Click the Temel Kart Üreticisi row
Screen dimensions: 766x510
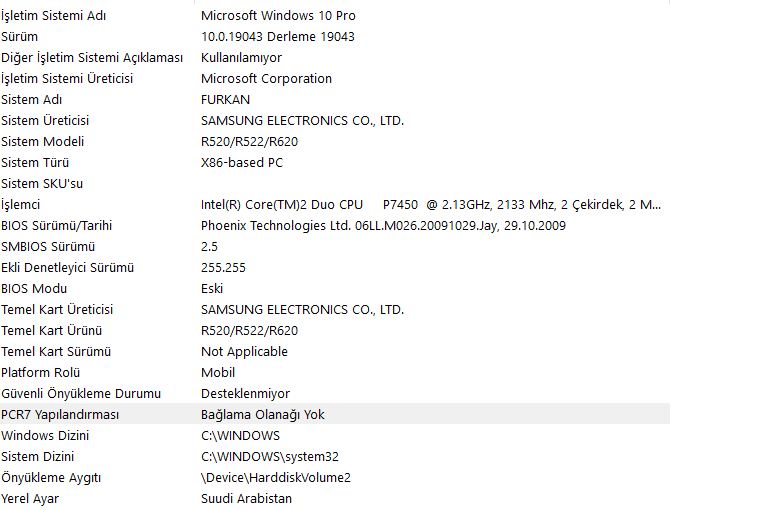pos(335,310)
